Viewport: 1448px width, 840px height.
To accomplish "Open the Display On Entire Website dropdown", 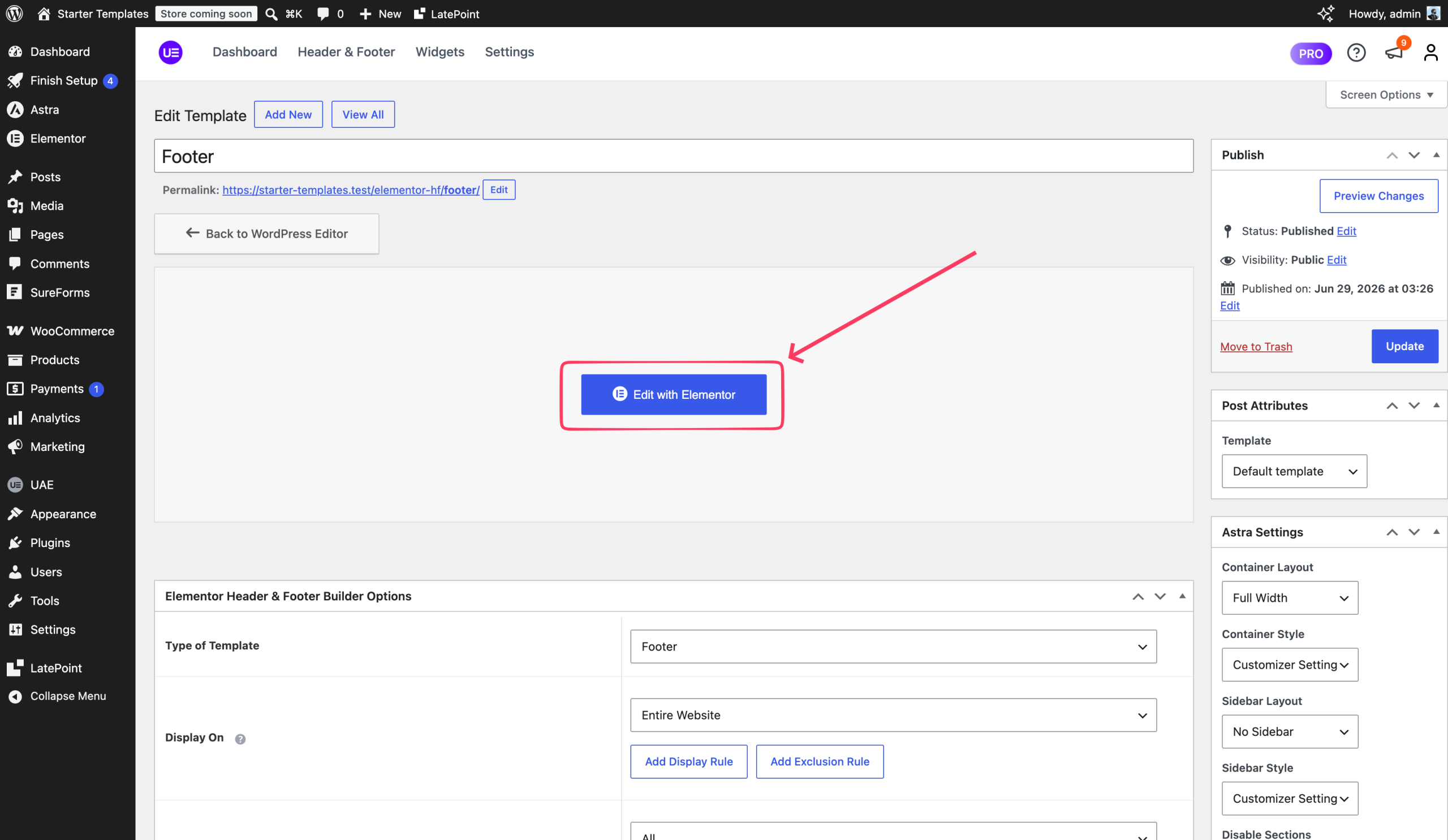I will tap(893, 715).
